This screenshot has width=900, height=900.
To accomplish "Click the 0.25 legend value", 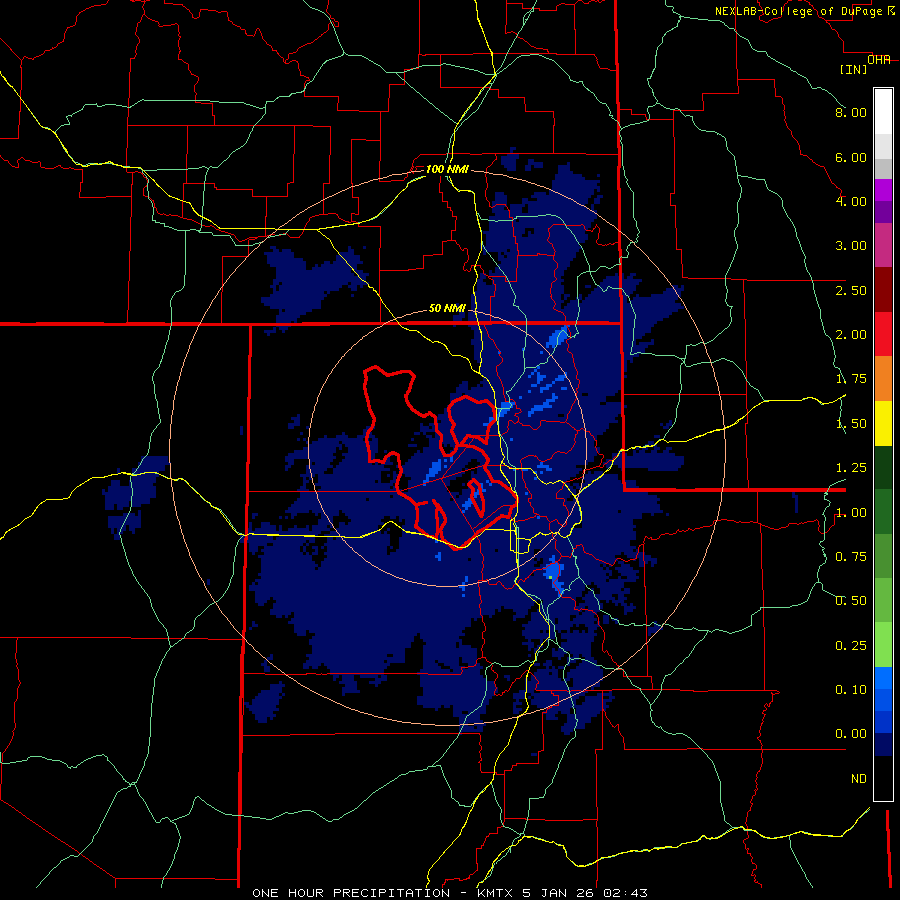I will point(851,646).
